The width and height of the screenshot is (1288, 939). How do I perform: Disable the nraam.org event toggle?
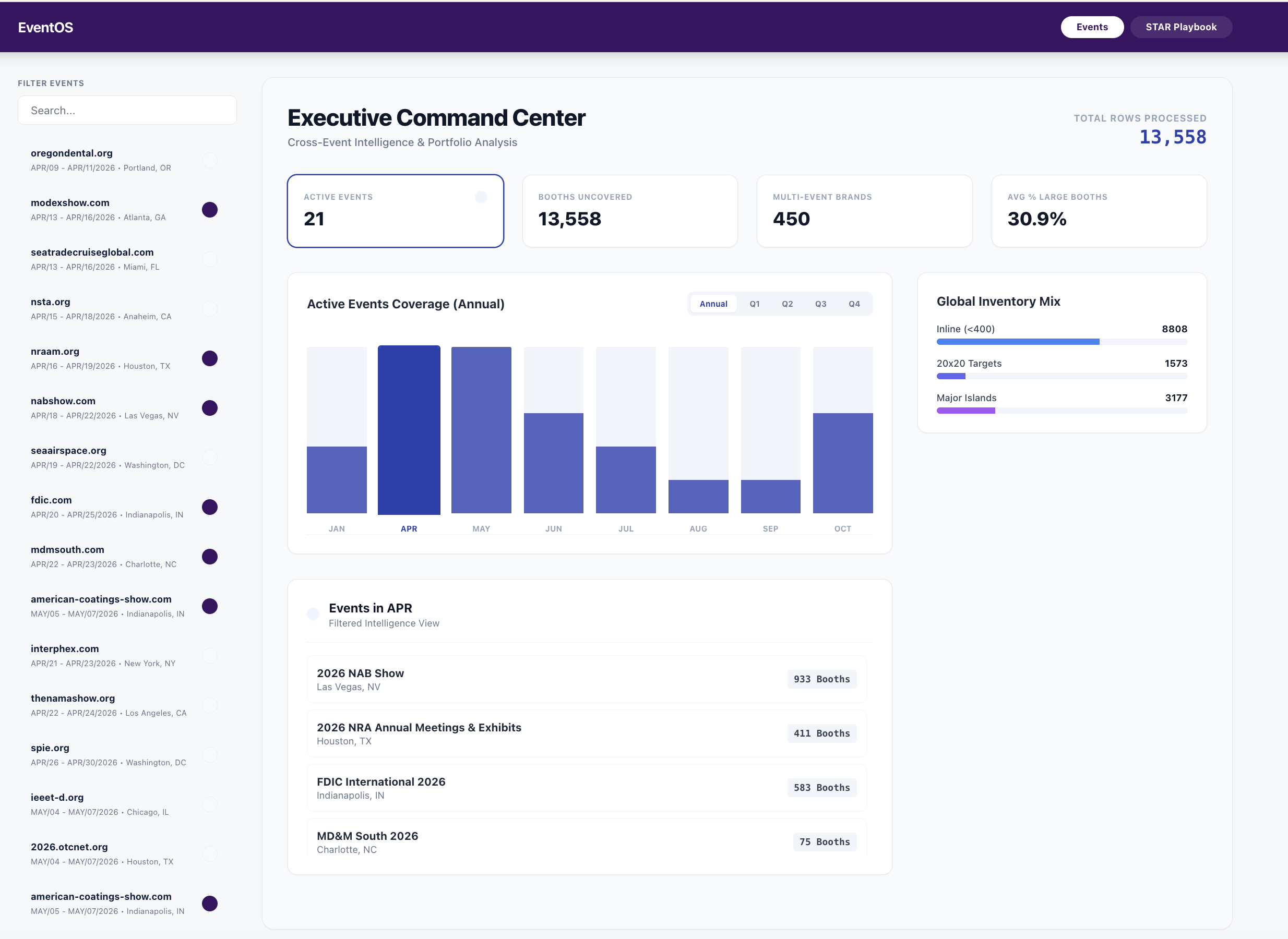point(210,359)
